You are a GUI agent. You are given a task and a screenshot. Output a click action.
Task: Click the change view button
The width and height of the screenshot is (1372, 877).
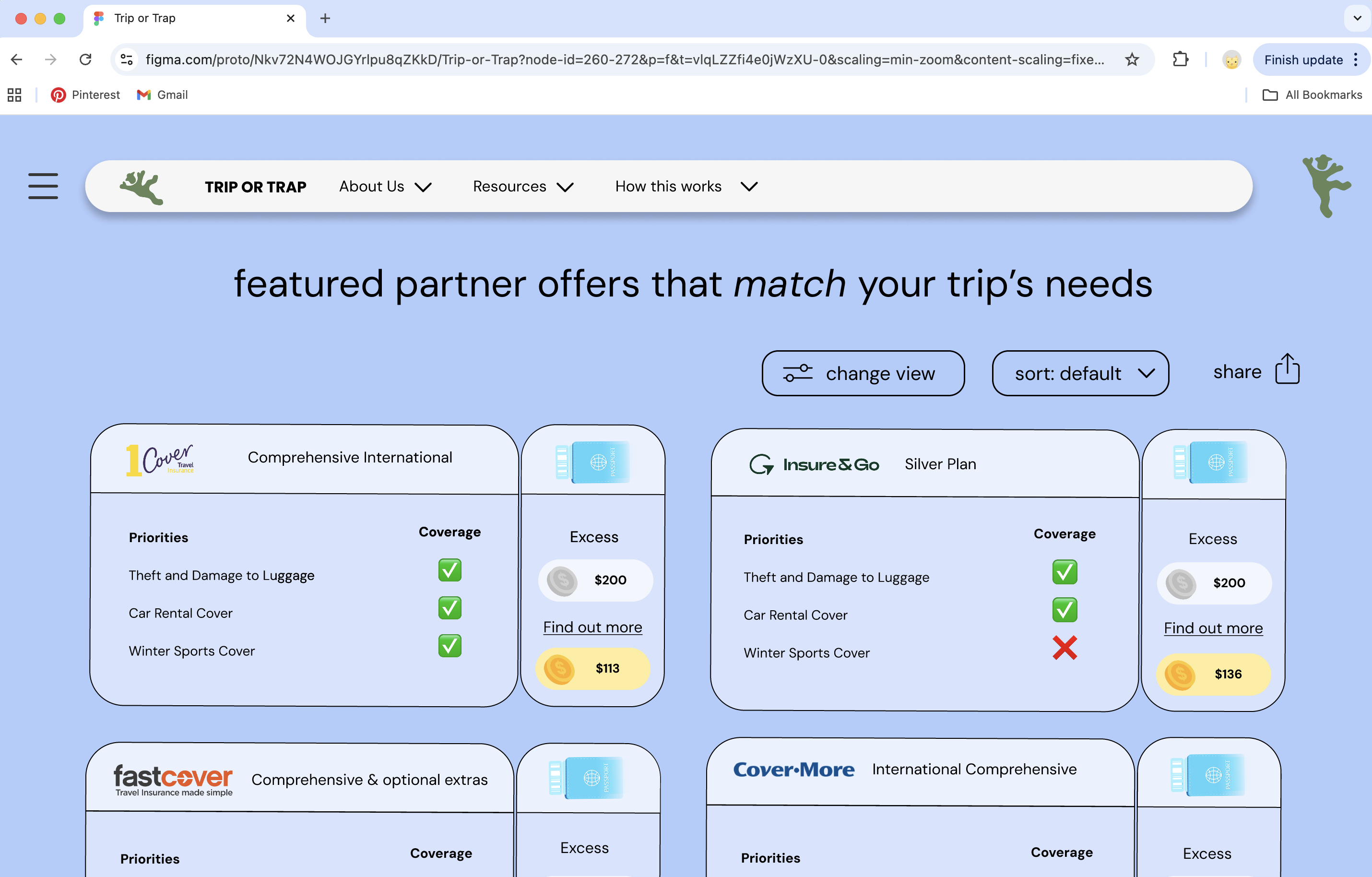pos(863,373)
